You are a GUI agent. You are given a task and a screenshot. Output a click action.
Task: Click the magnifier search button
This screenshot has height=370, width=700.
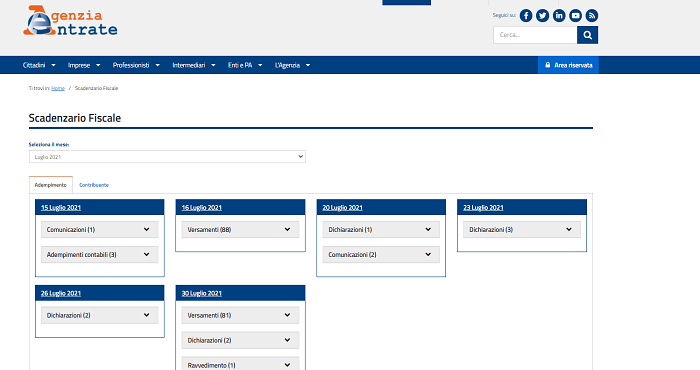point(588,35)
